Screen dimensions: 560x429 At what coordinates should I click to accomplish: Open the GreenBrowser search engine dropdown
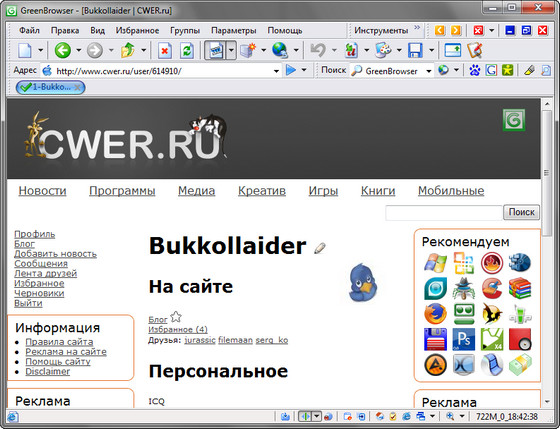click(429, 71)
